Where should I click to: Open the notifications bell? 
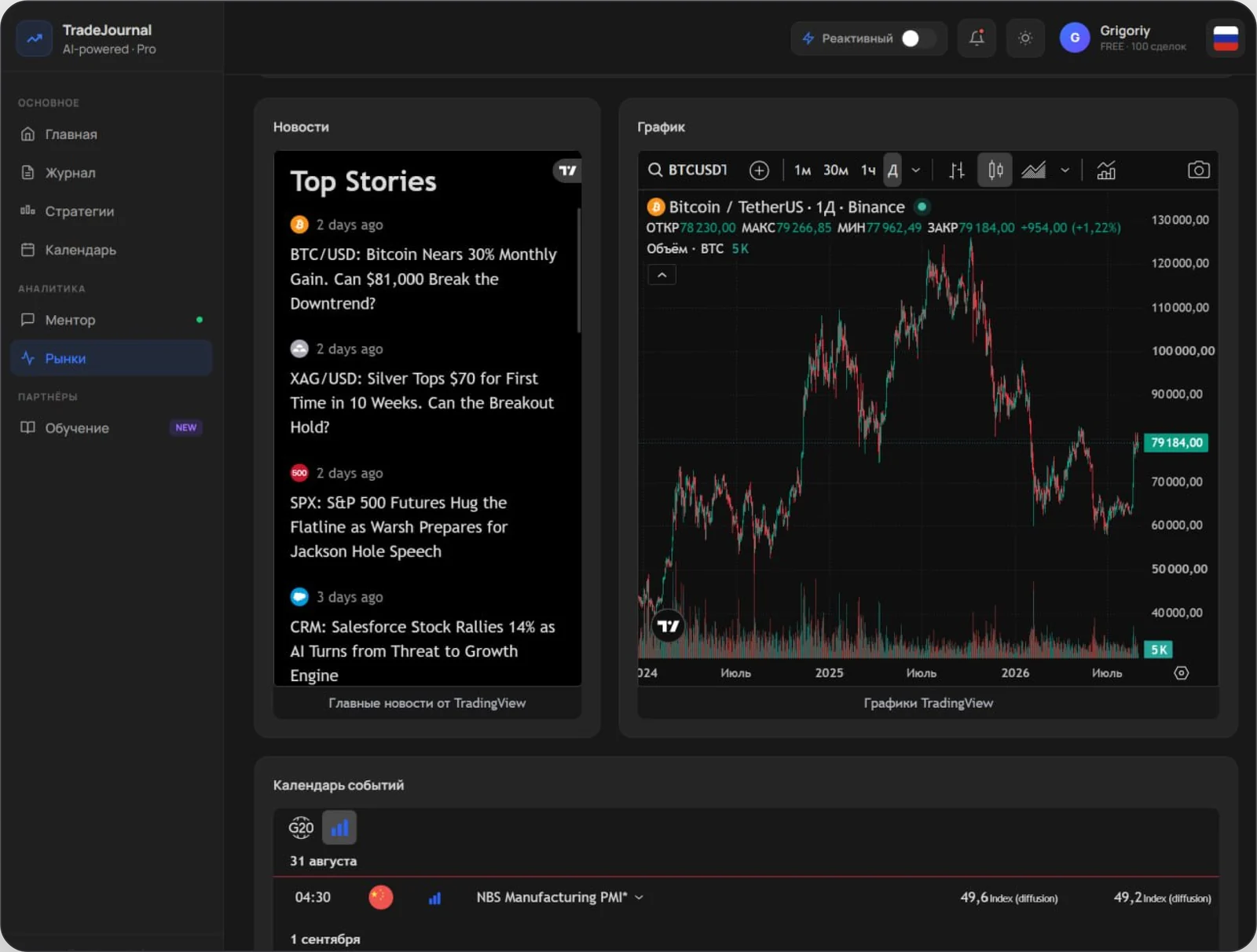pyautogui.click(x=977, y=38)
